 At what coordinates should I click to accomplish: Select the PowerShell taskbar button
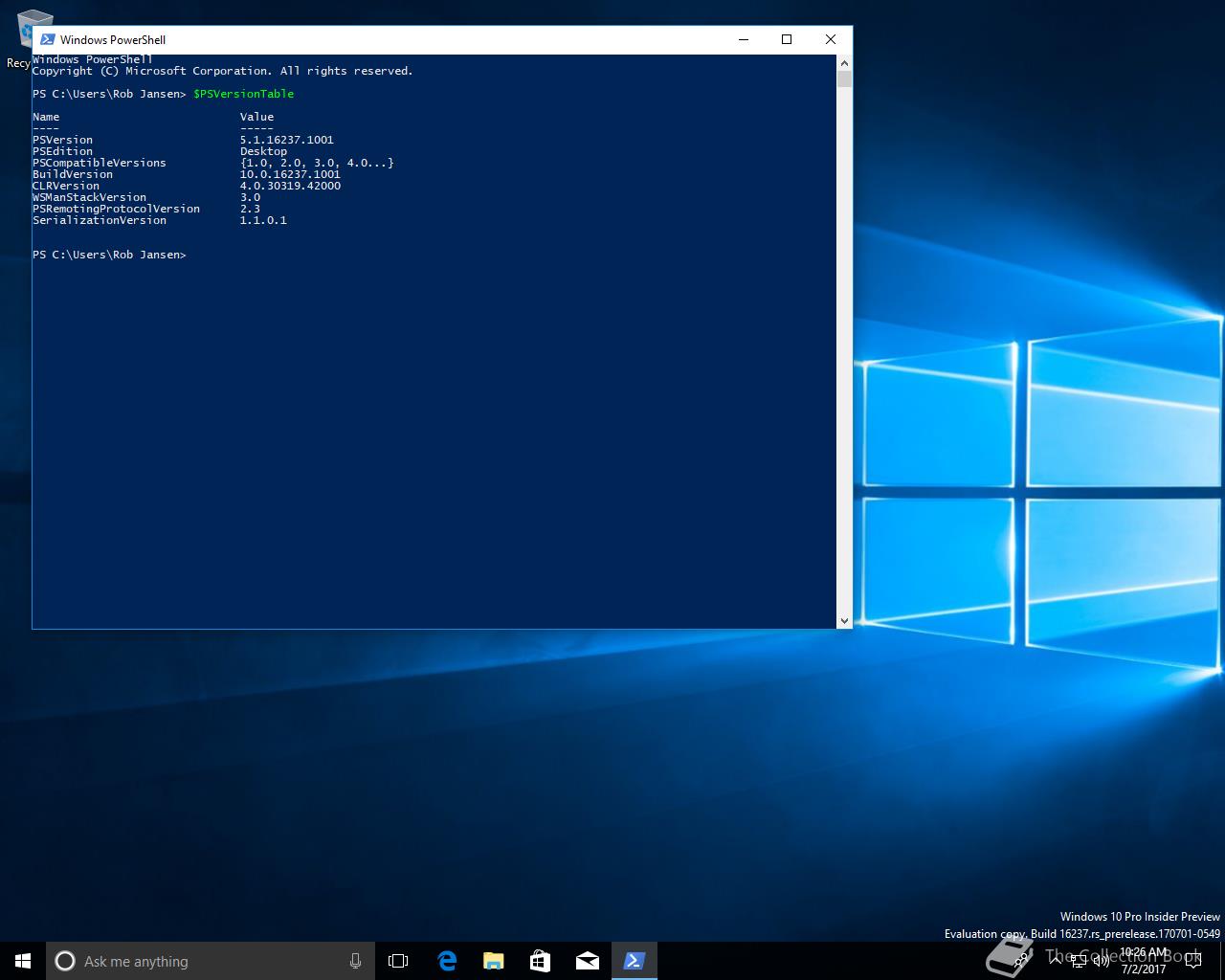634,961
